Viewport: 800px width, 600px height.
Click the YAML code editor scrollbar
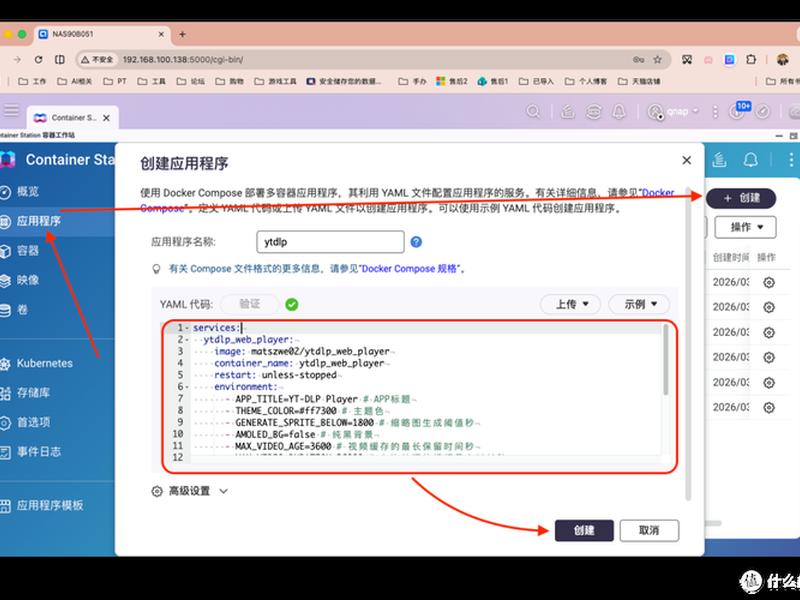click(665, 360)
